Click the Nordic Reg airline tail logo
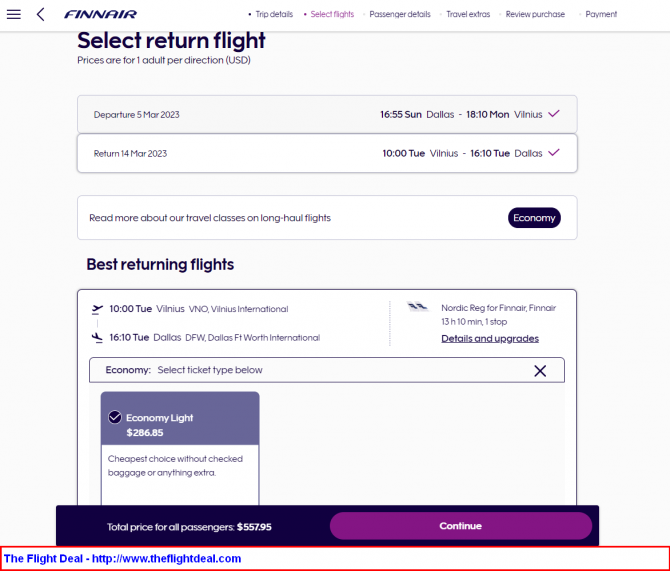Screen dimensions: 670x571 tap(417, 306)
